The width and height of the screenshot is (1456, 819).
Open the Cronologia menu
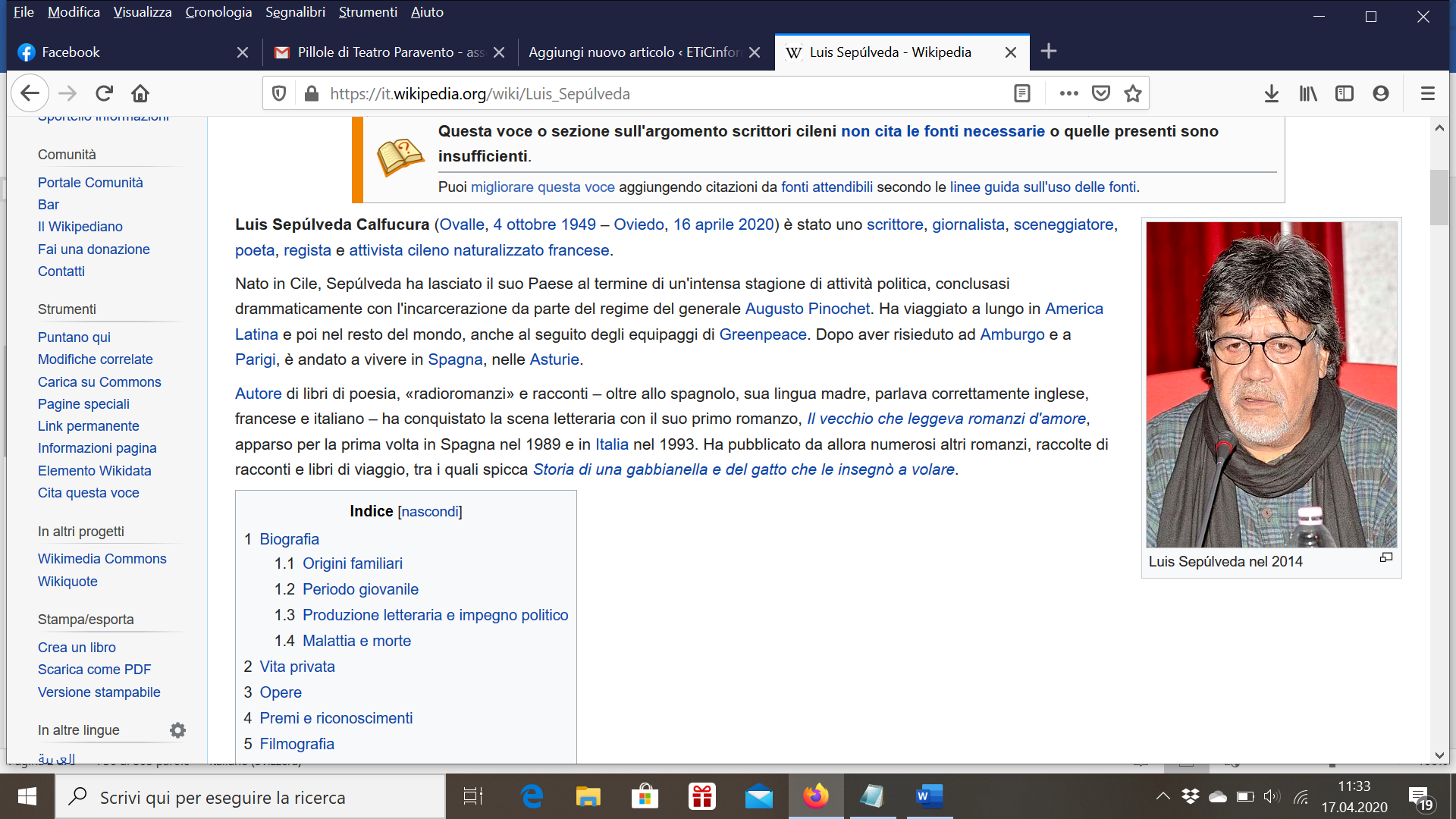[x=218, y=12]
